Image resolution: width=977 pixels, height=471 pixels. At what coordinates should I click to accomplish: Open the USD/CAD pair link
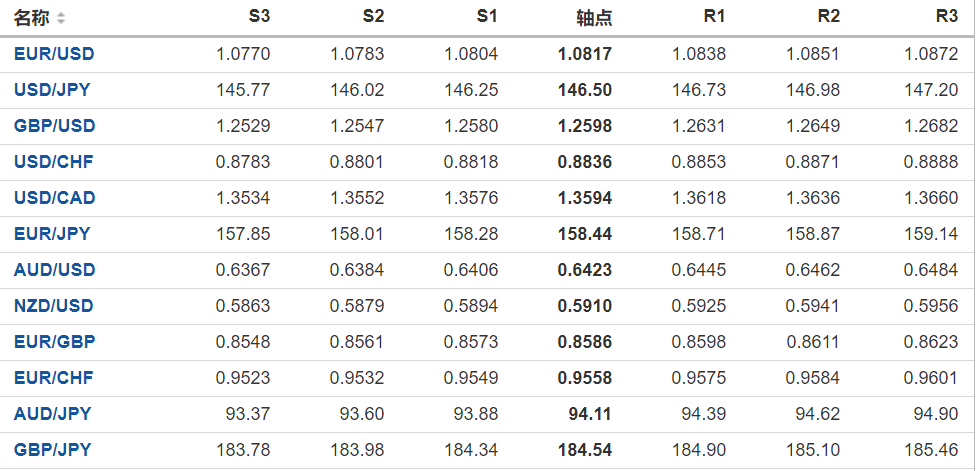55,198
